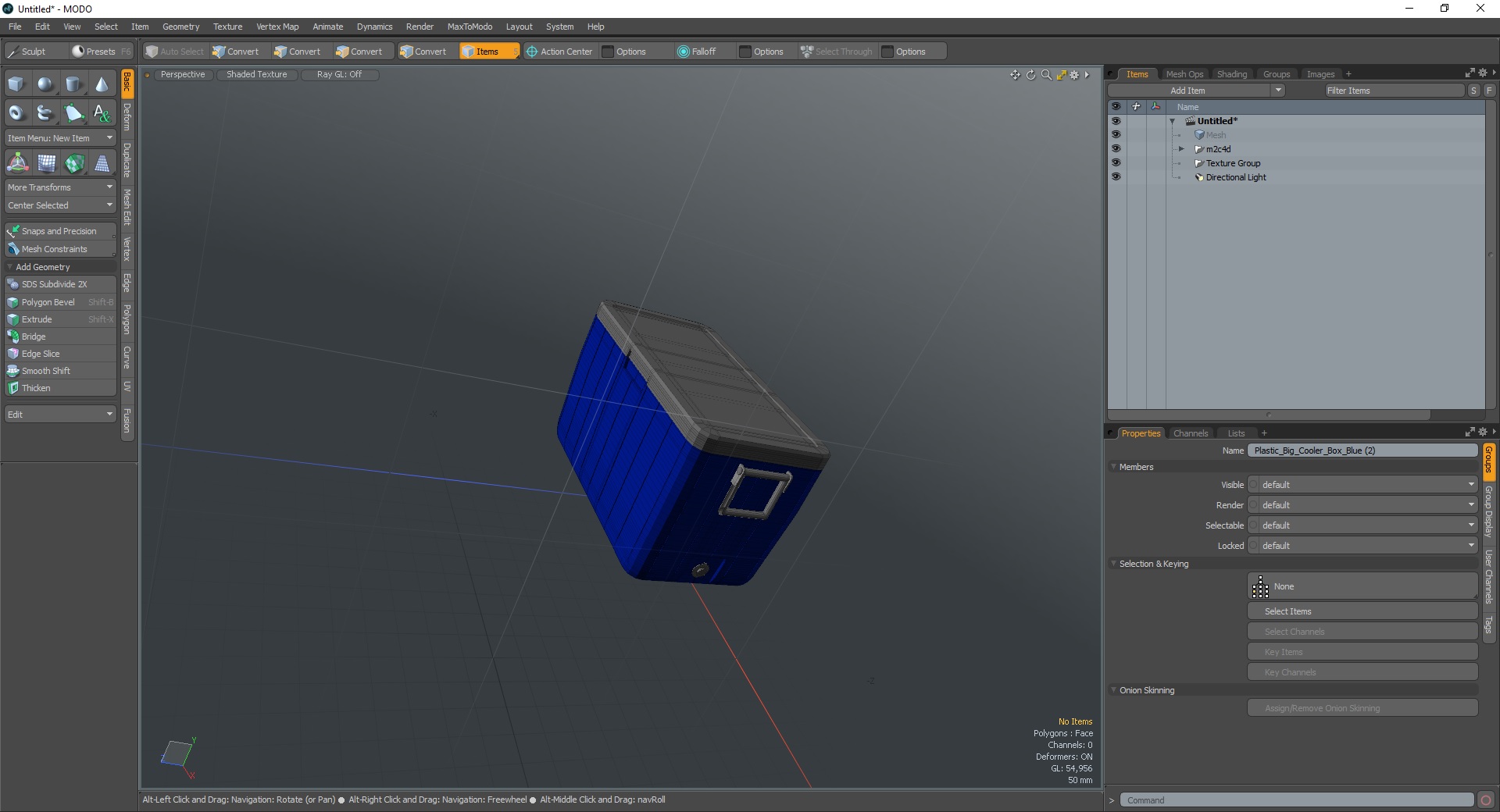
Task: Open the Properties panel gear settings
Action: click(1482, 432)
